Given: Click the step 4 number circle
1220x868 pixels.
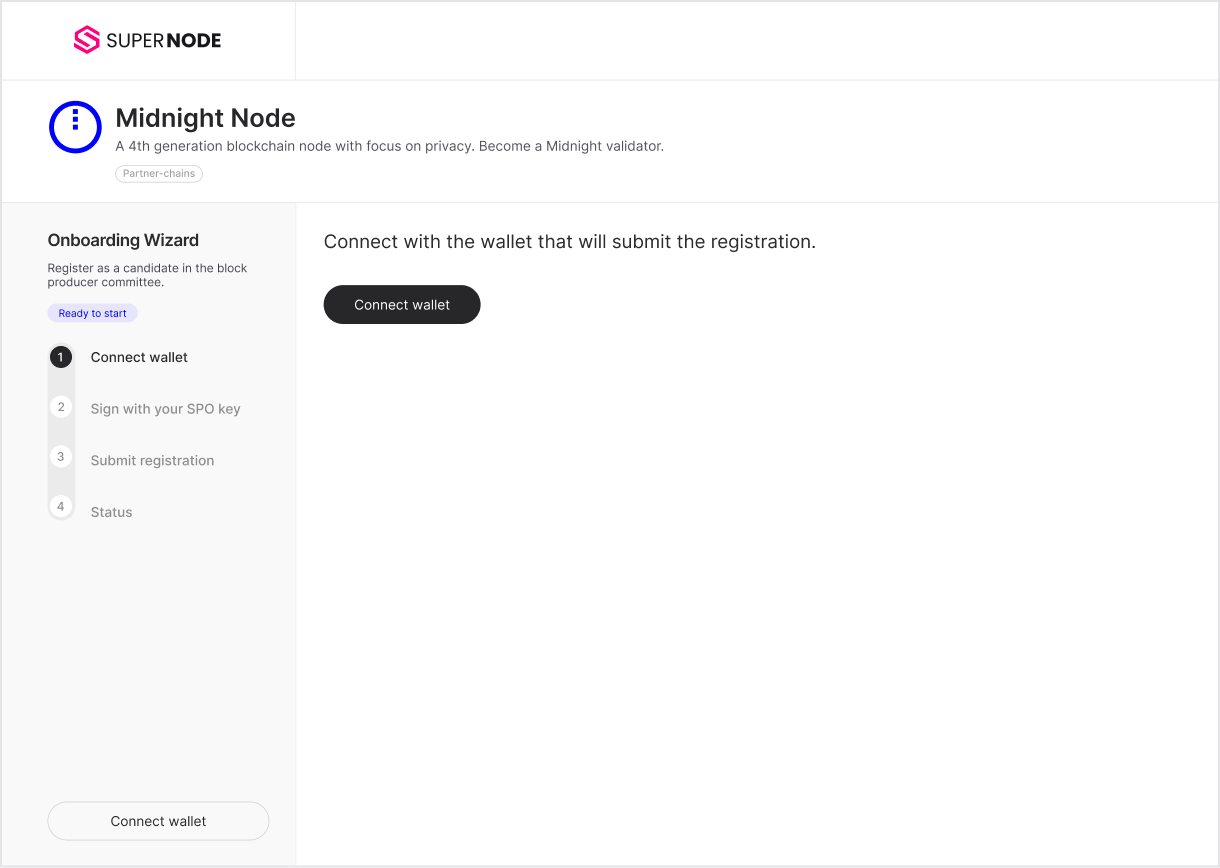Looking at the screenshot, I should (61, 507).
